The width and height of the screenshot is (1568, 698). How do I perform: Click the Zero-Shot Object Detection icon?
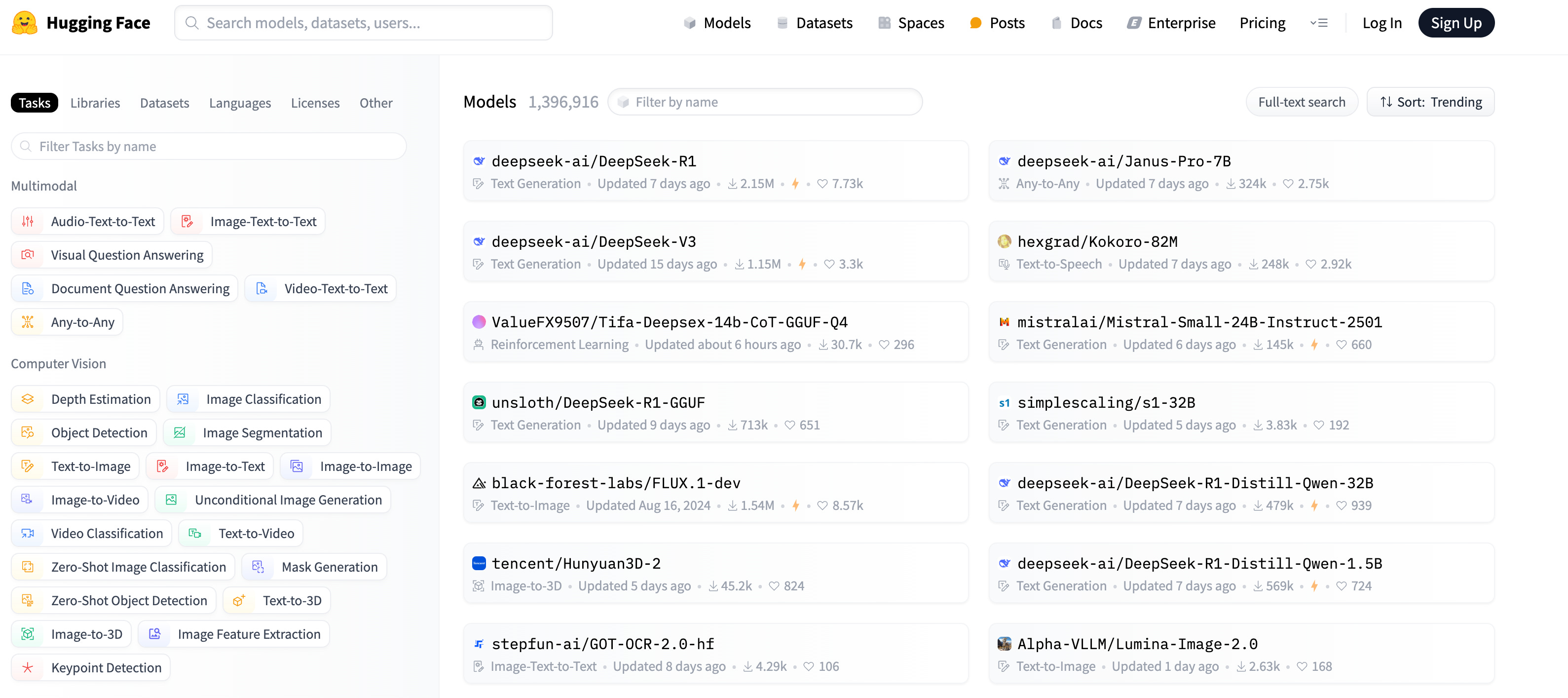pos(28,601)
